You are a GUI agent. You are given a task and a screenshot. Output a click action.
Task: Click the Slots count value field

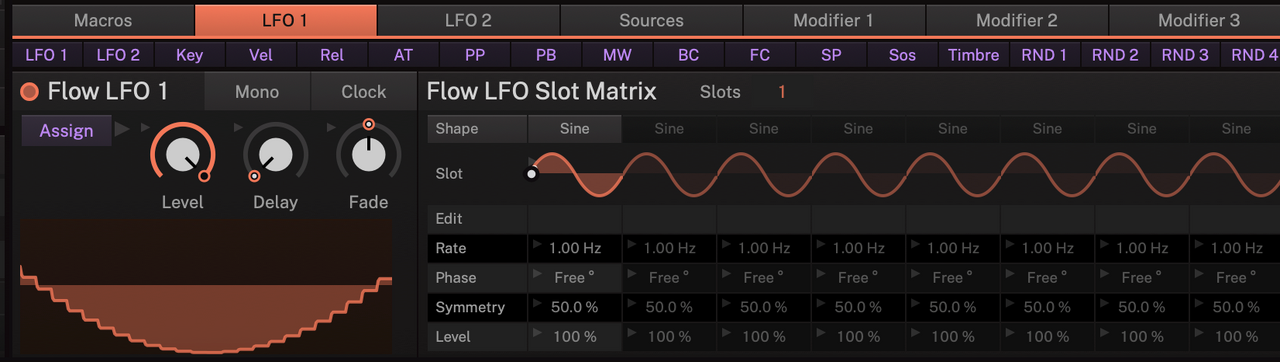(x=782, y=92)
